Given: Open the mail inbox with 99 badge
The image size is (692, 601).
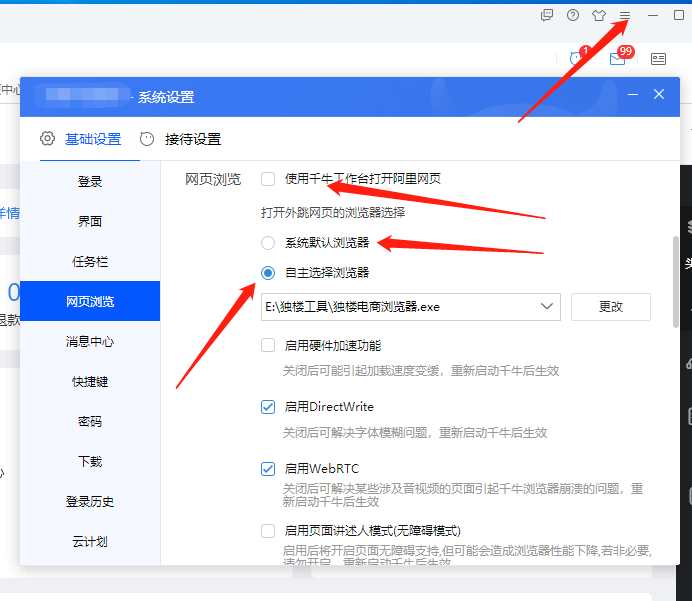Looking at the screenshot, I should 618,59.
